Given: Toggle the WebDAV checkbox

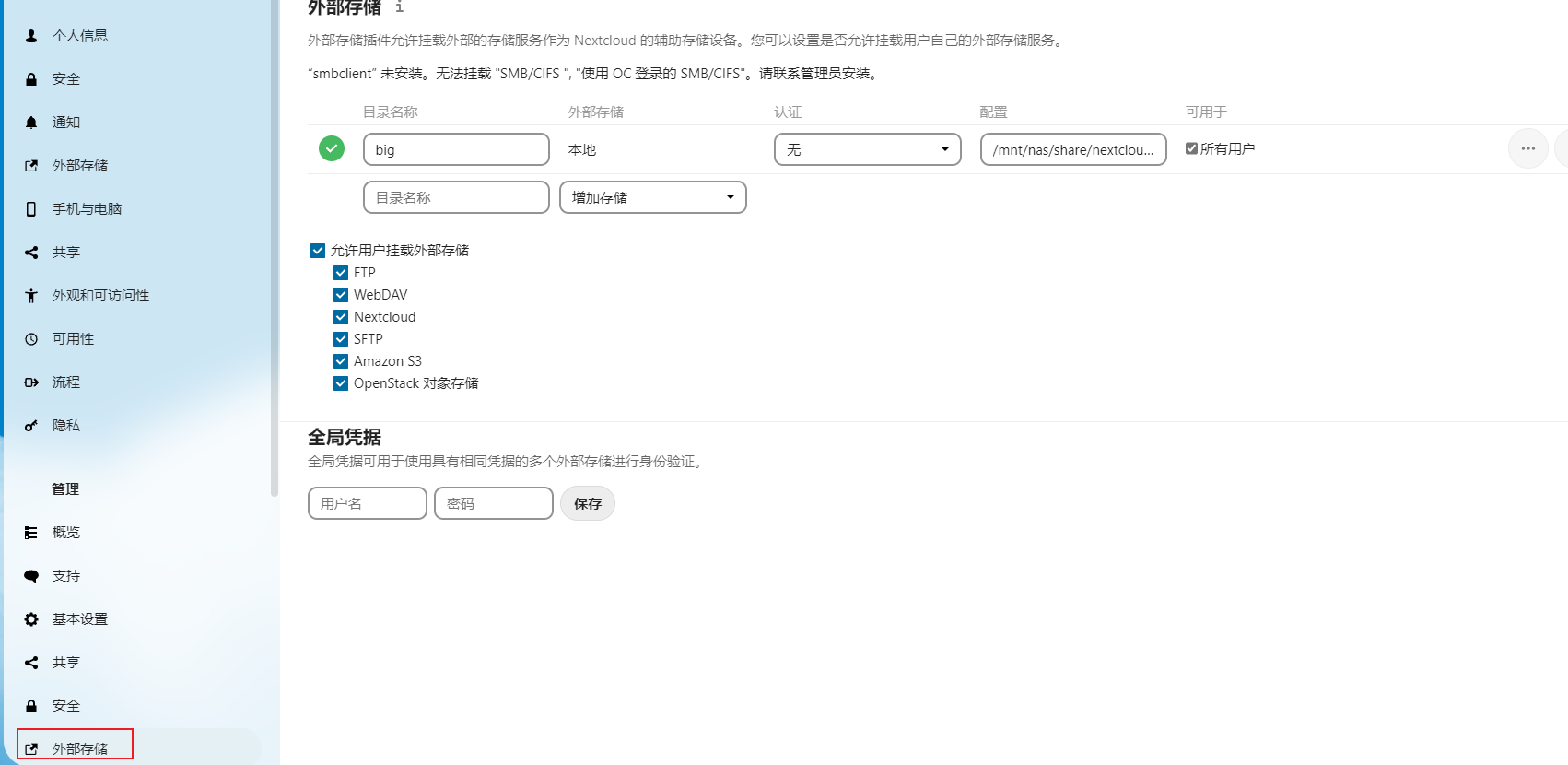Looking at the screenshot, I should (341, 295).
